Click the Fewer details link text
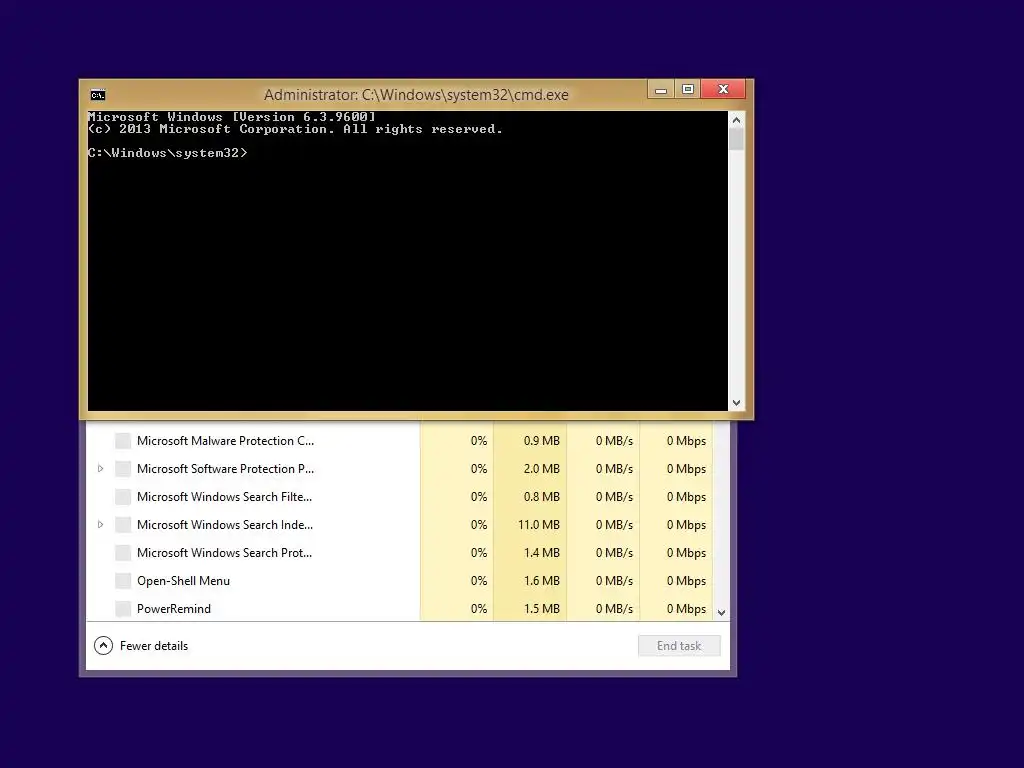The height and width of the screenshot is (768, 1024). (x=153, y=646)
